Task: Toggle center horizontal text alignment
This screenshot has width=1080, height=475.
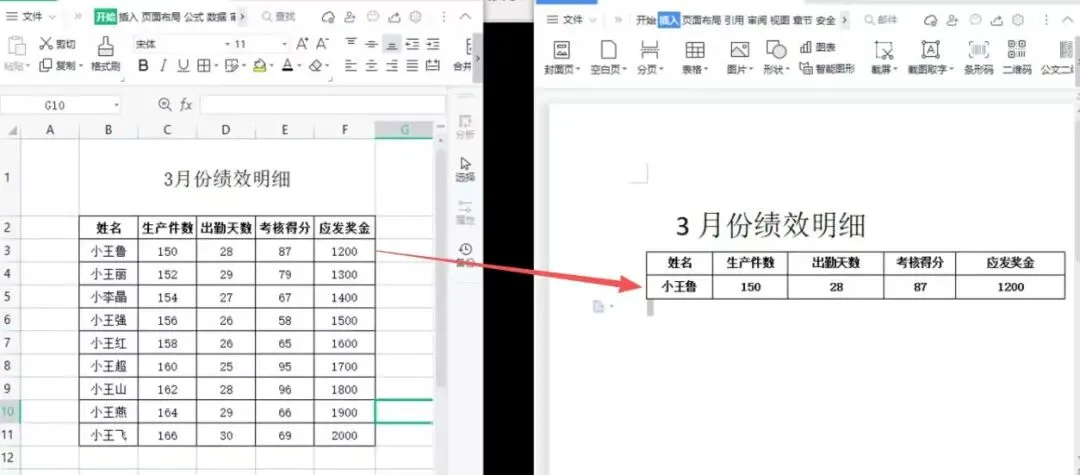Action: tap(371, 66)
